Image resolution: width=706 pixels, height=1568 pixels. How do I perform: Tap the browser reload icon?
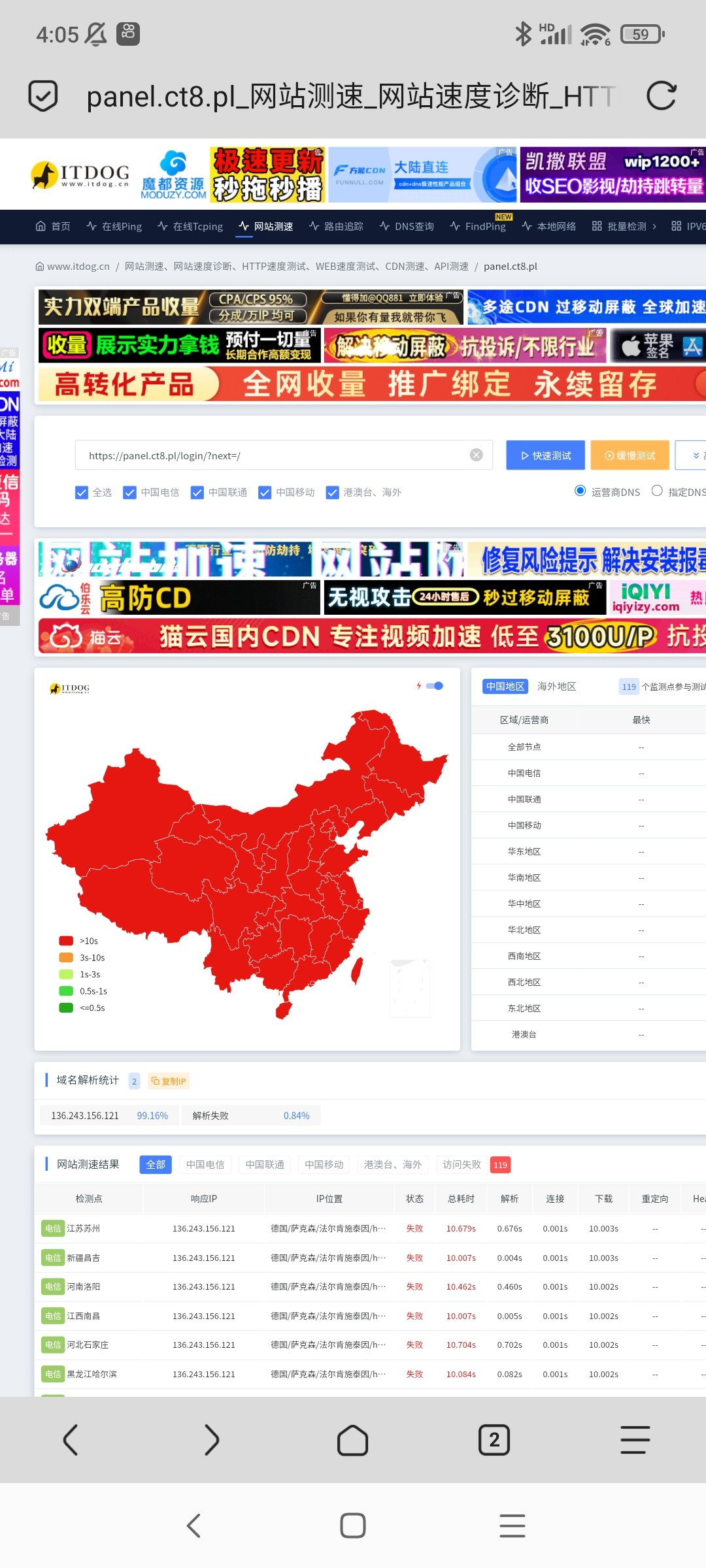coord(661,96)
